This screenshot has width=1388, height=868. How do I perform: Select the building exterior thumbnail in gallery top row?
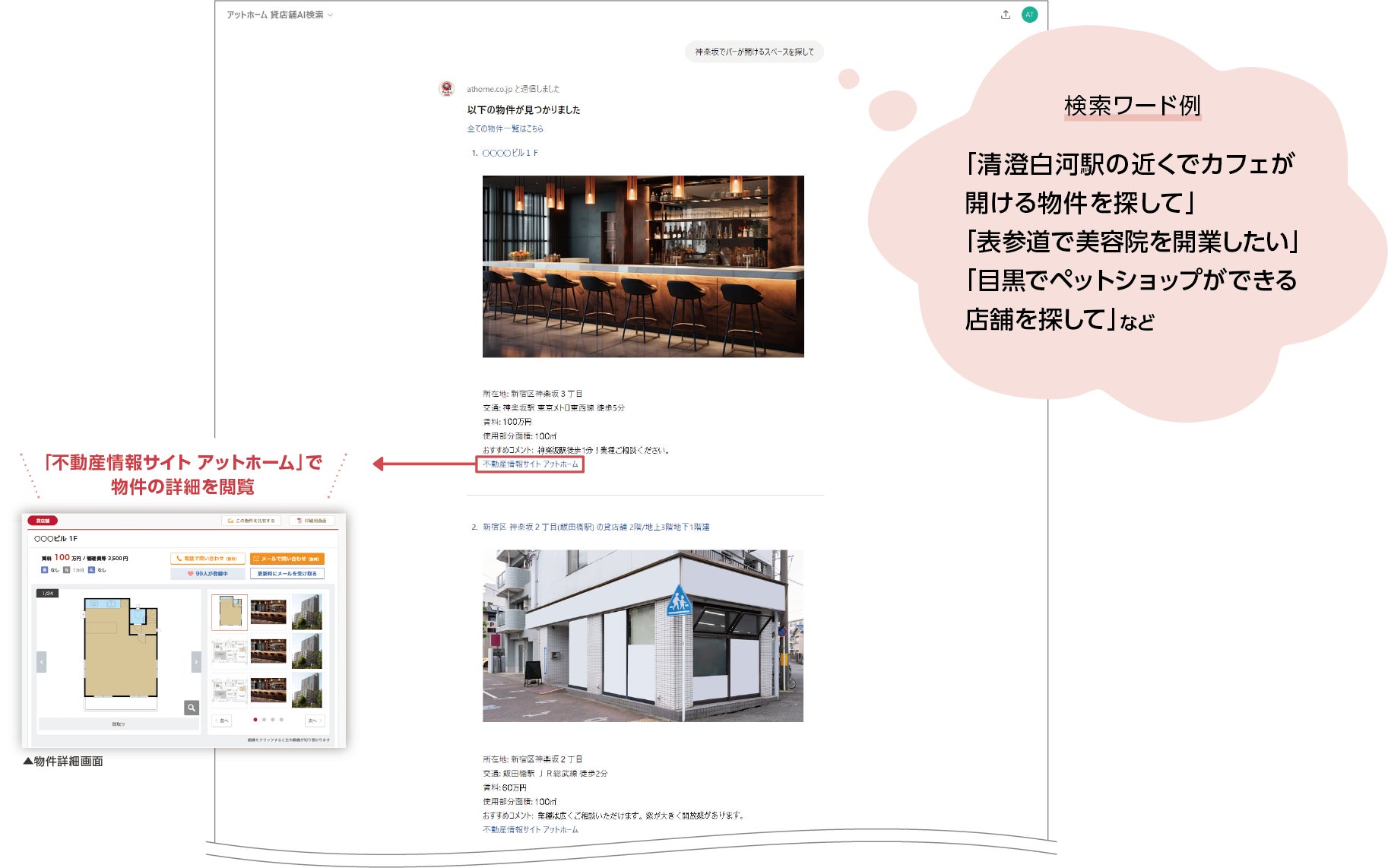307,612
